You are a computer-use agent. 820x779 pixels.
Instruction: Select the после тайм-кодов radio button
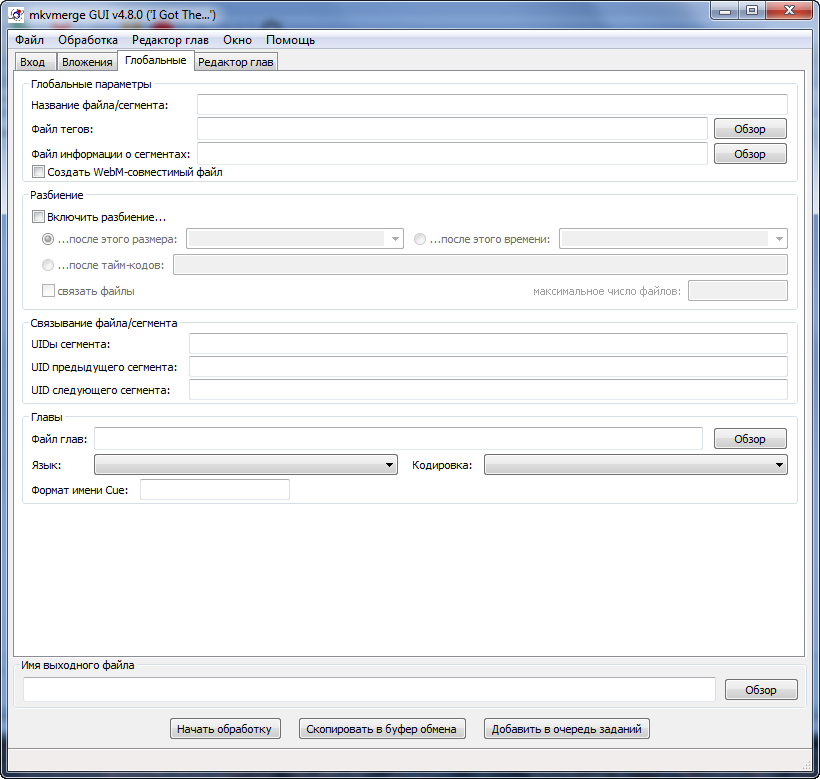pos(48,265)
